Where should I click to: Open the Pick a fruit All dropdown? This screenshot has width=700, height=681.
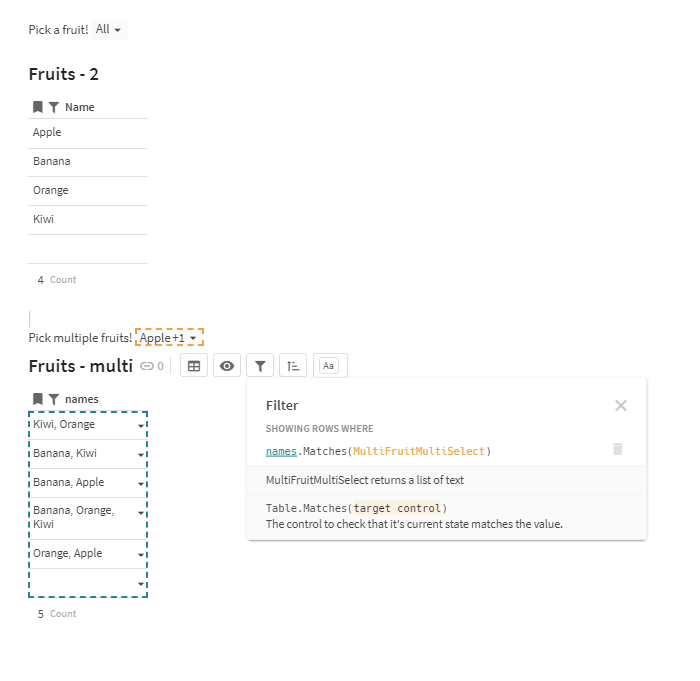click(x=109, y=29)
